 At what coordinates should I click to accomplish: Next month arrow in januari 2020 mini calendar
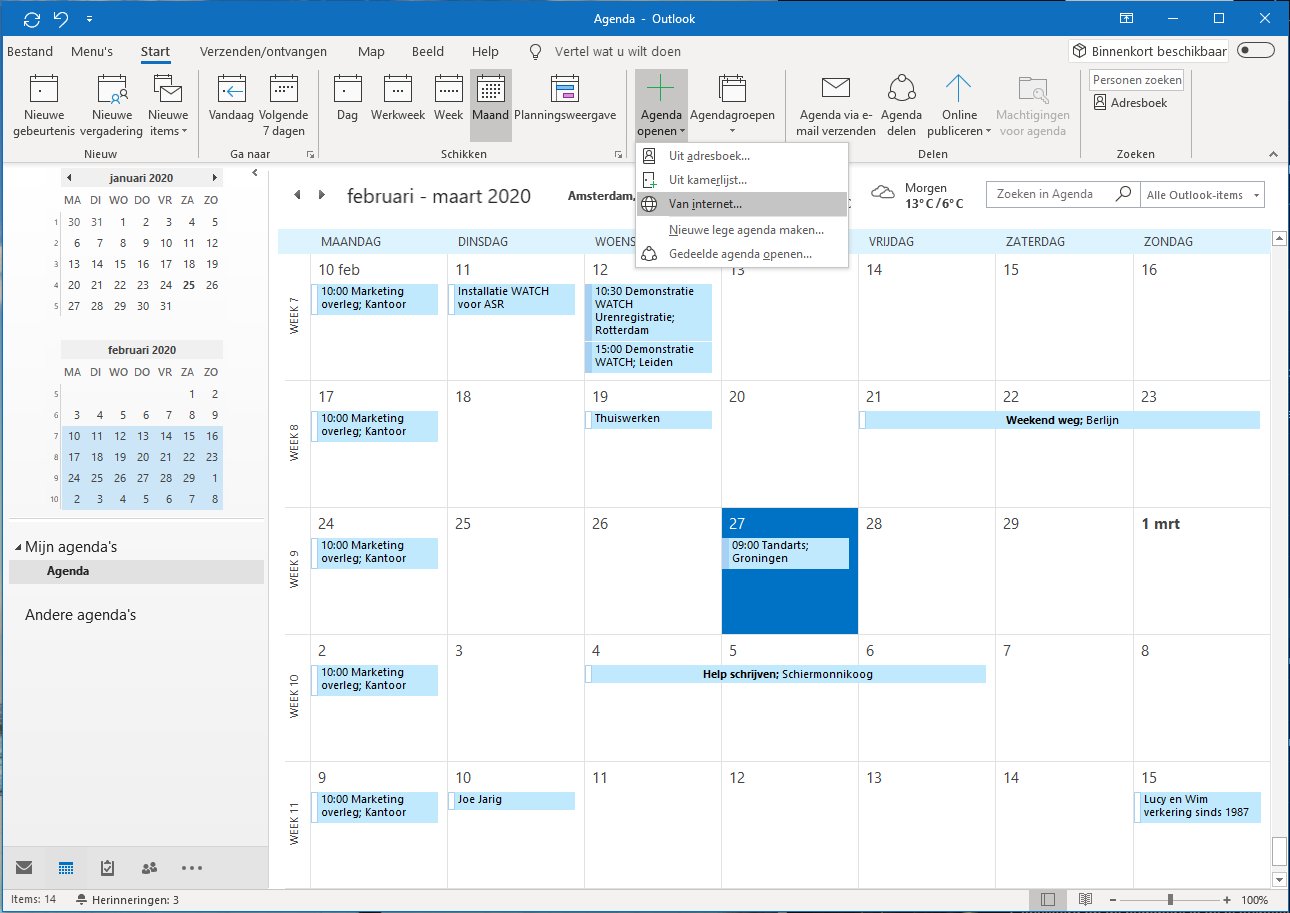214,178
